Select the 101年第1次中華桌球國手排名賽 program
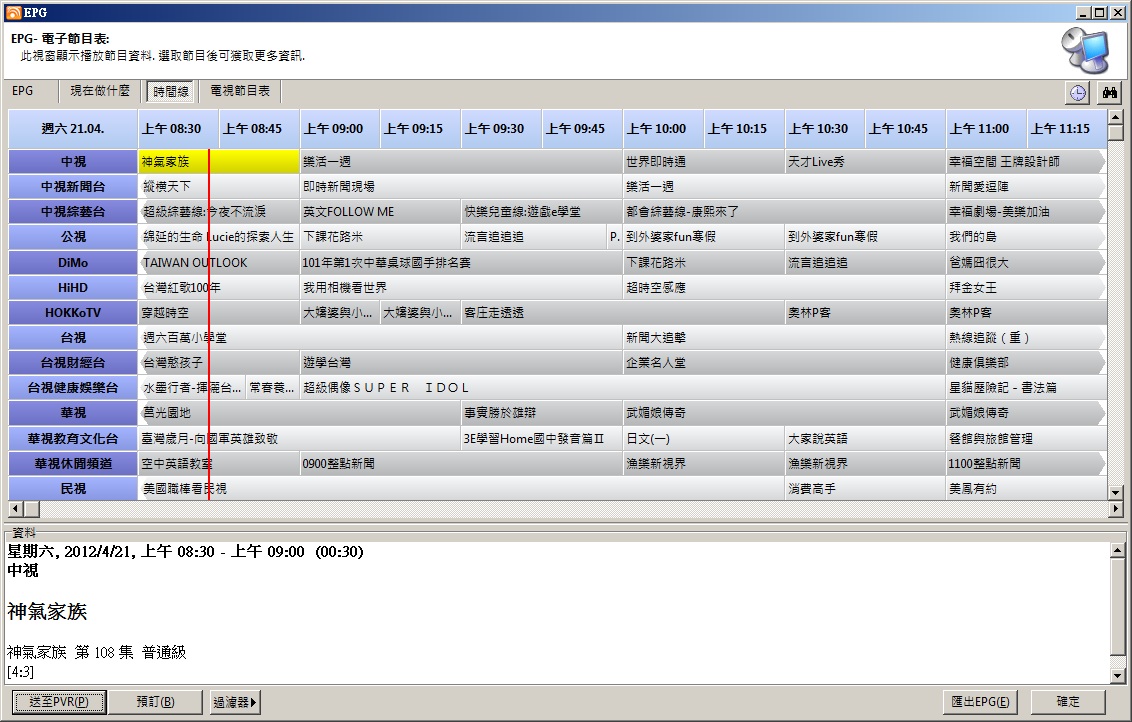The width and height of the screenshot is (1132, 722). tap(462, 263)
